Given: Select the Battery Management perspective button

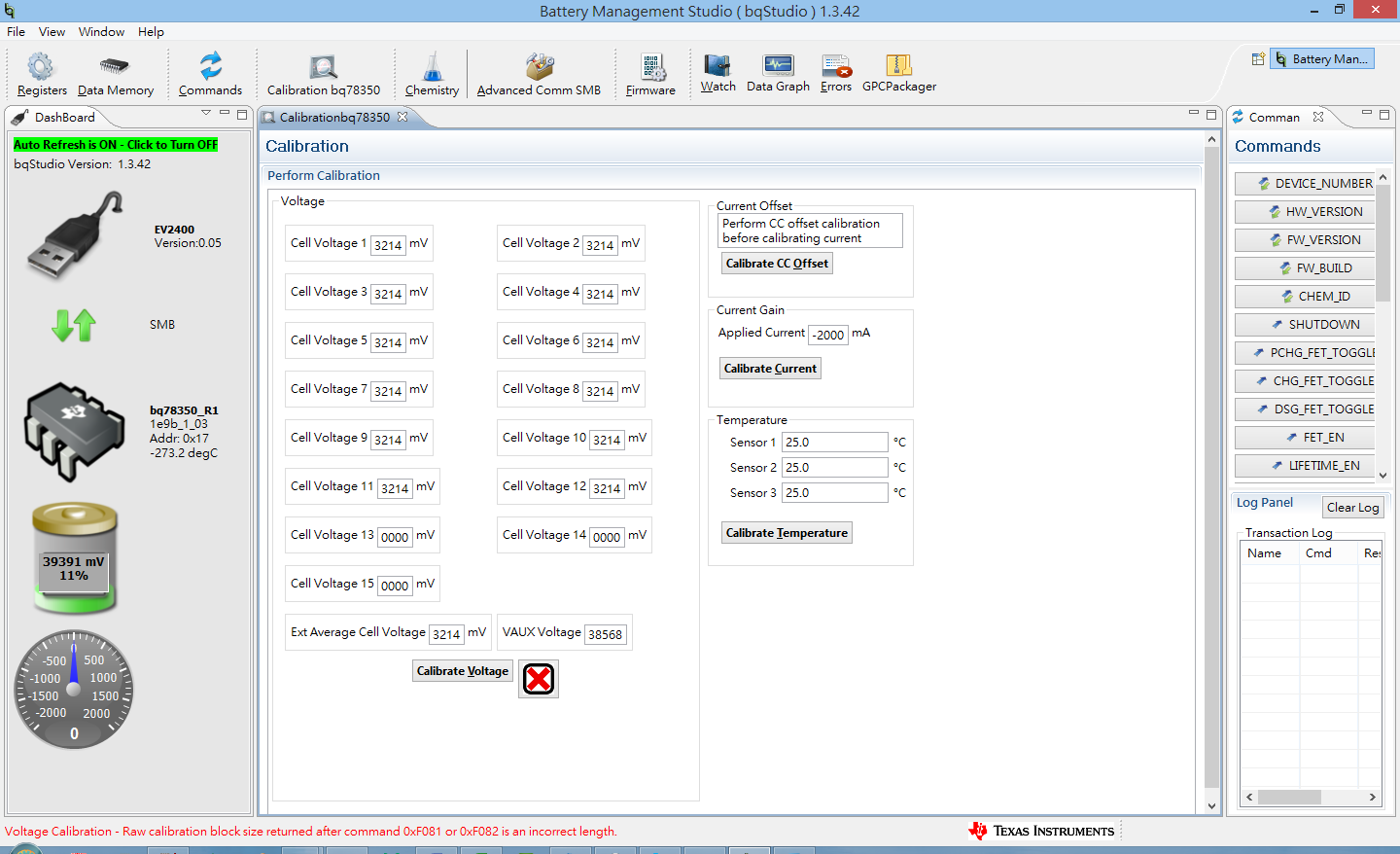Looking at the screenshot, I should tap(1321, 59).
